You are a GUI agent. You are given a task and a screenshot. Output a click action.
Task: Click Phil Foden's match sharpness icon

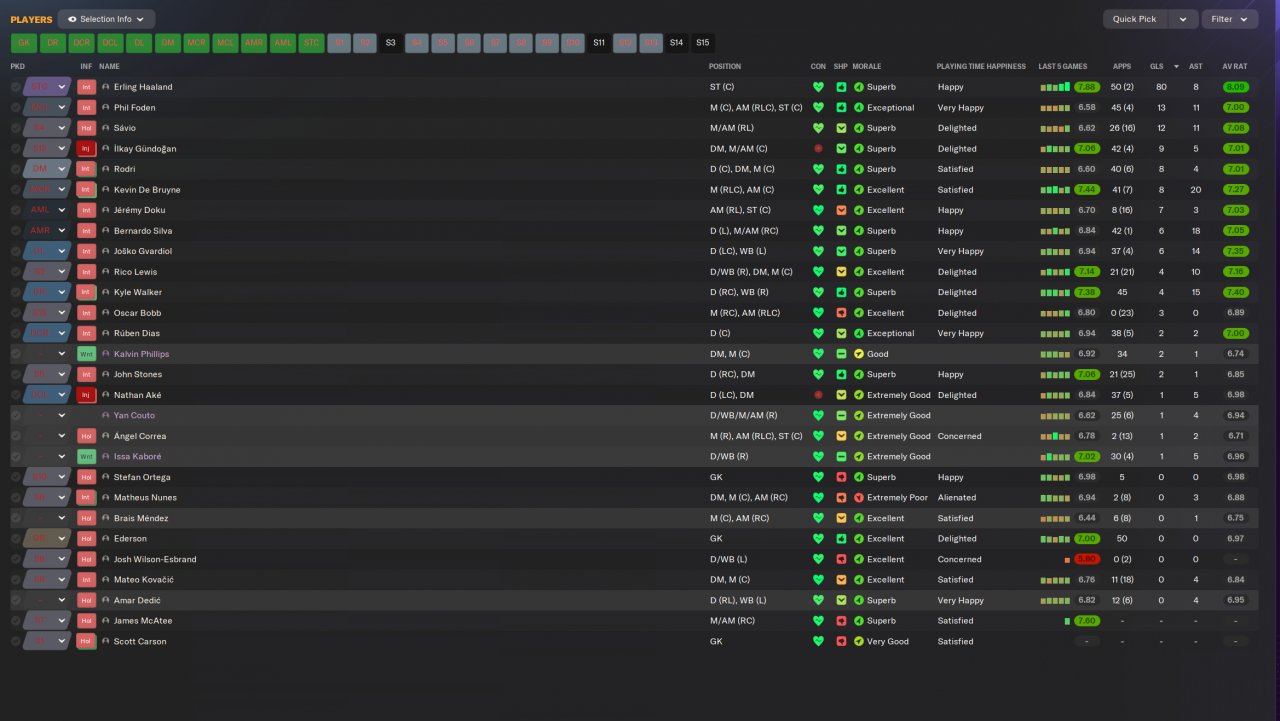841,108
